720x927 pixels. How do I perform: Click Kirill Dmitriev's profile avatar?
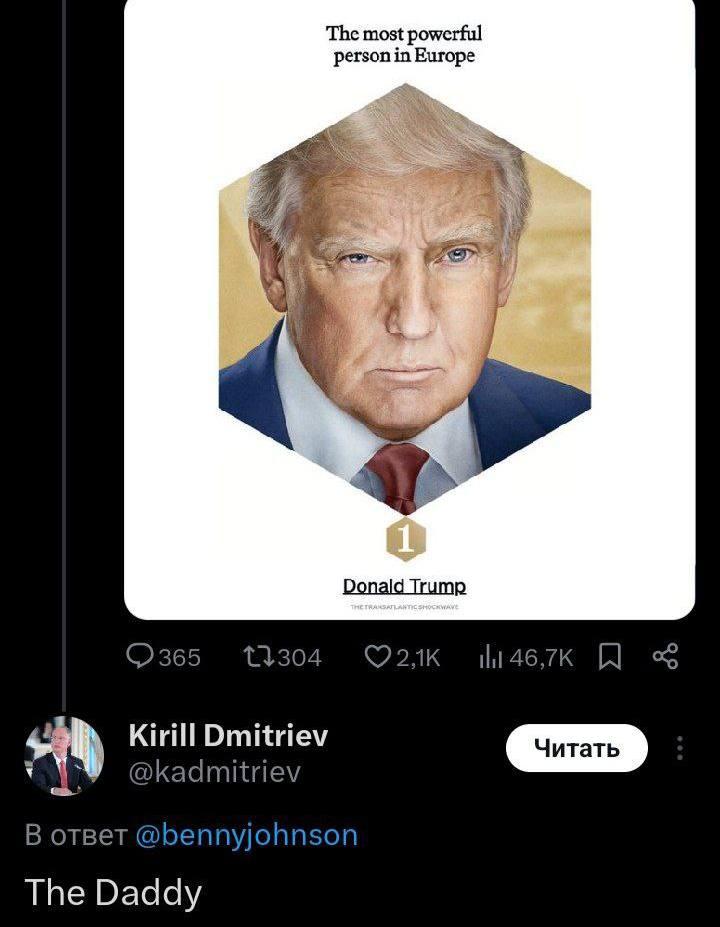64,754
